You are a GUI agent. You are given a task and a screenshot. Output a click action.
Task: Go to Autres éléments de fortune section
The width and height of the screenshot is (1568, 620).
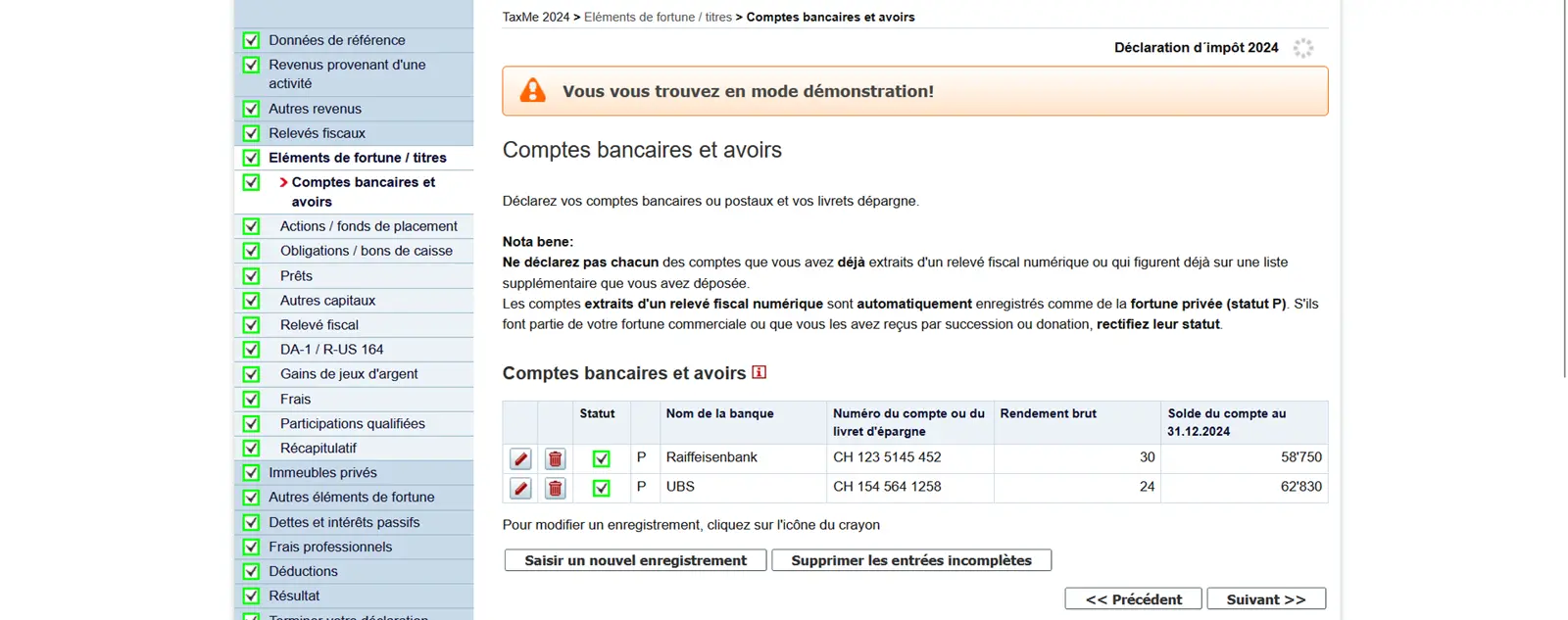click(x=352, y=497)
